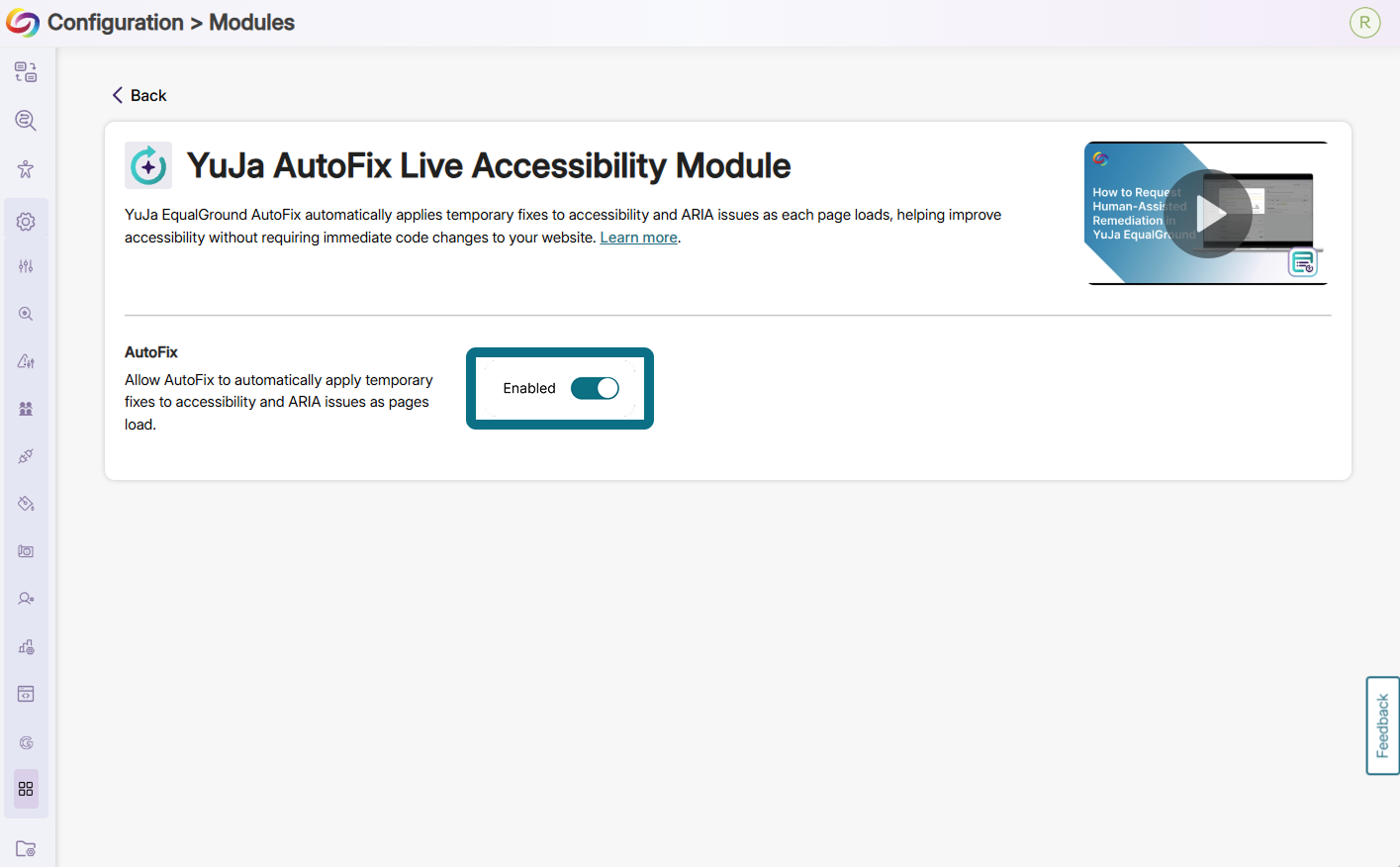This screenshot has height=867, width=1400.
Task: Open the code window icon in sidebar
Action: [x=26, y=694]
